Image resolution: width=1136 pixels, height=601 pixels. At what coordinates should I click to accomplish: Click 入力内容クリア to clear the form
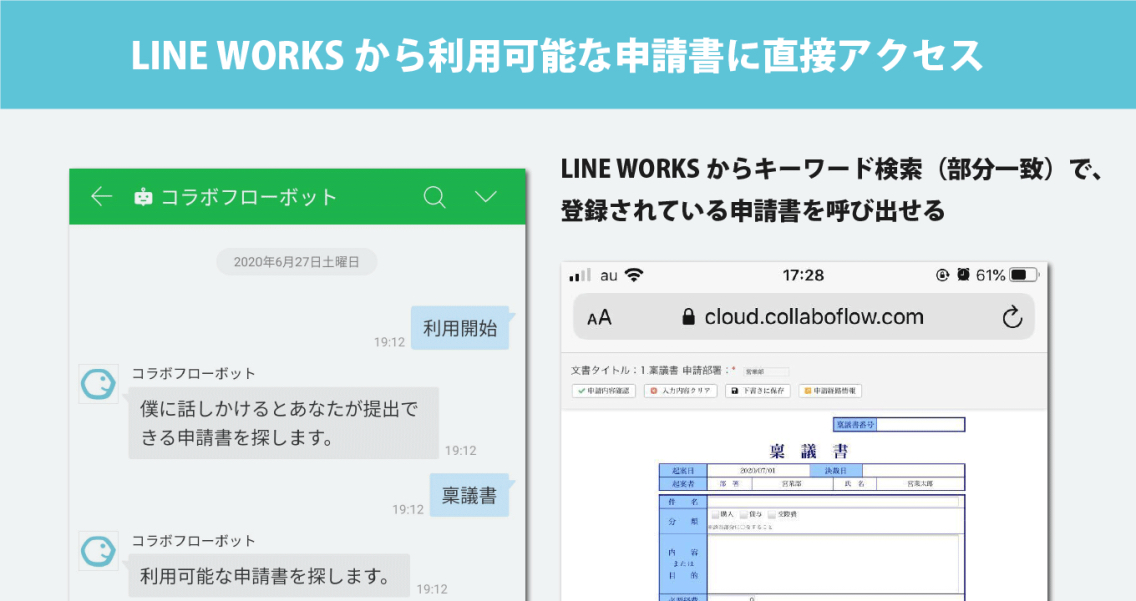[679, 391]
